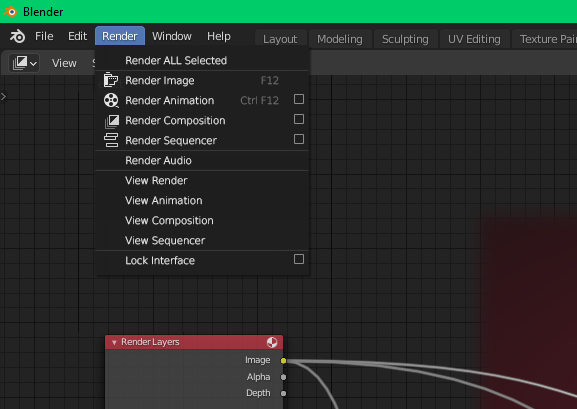The width and height of the screenshot is (577, 409).
Task: Switch to the Texture Paint workspace tab
Action: [545, 39]
